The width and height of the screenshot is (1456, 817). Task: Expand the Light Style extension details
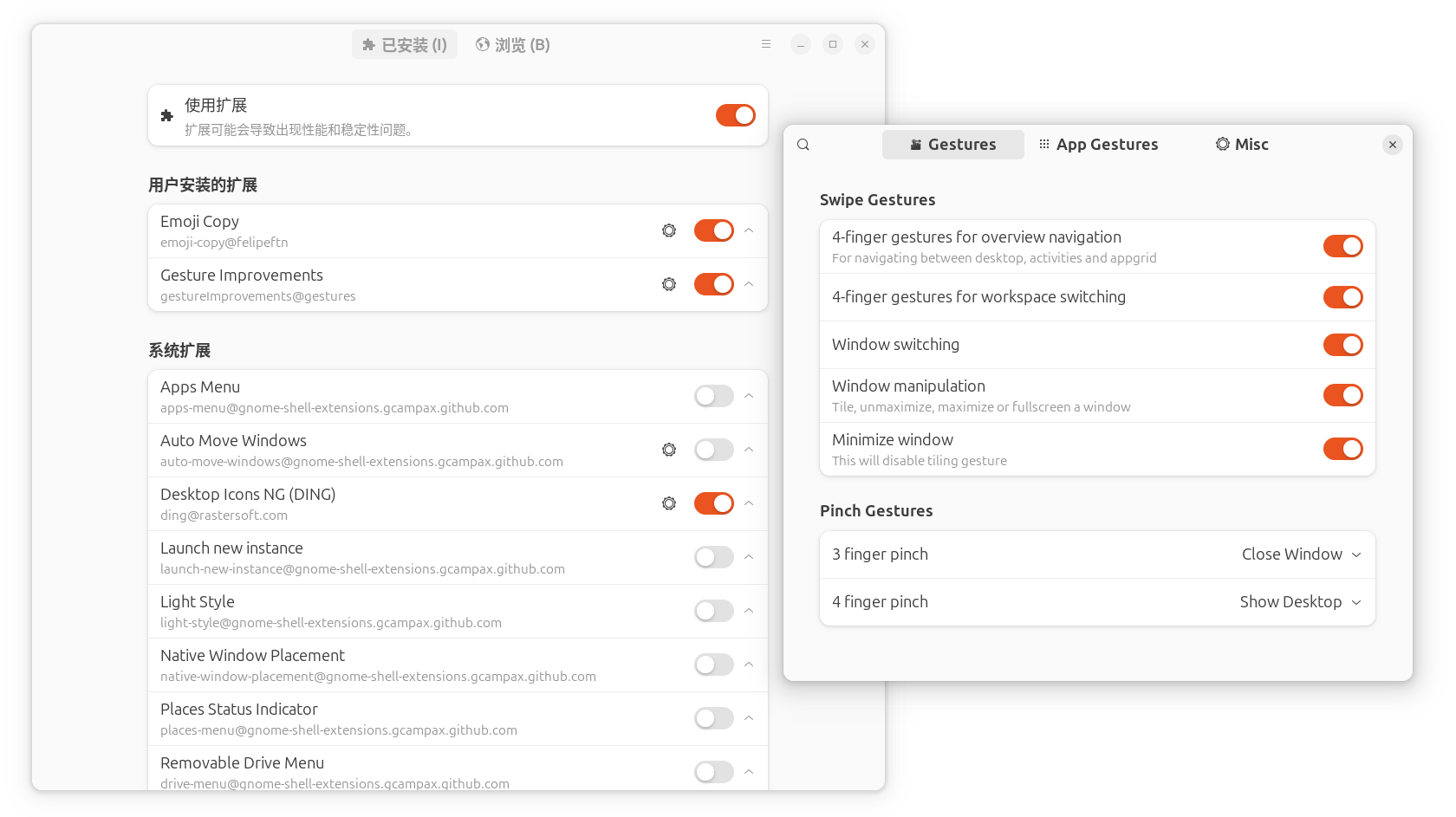coord(749,611)
